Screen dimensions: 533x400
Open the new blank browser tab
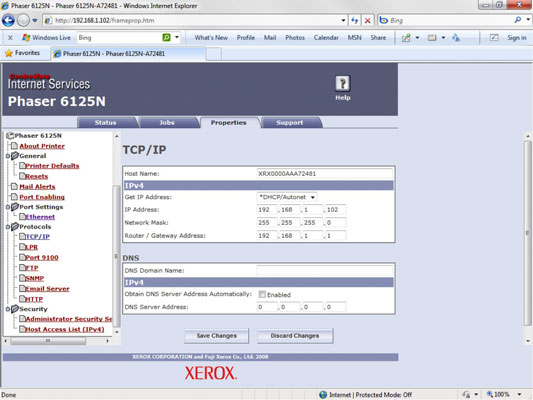[214, 54]
